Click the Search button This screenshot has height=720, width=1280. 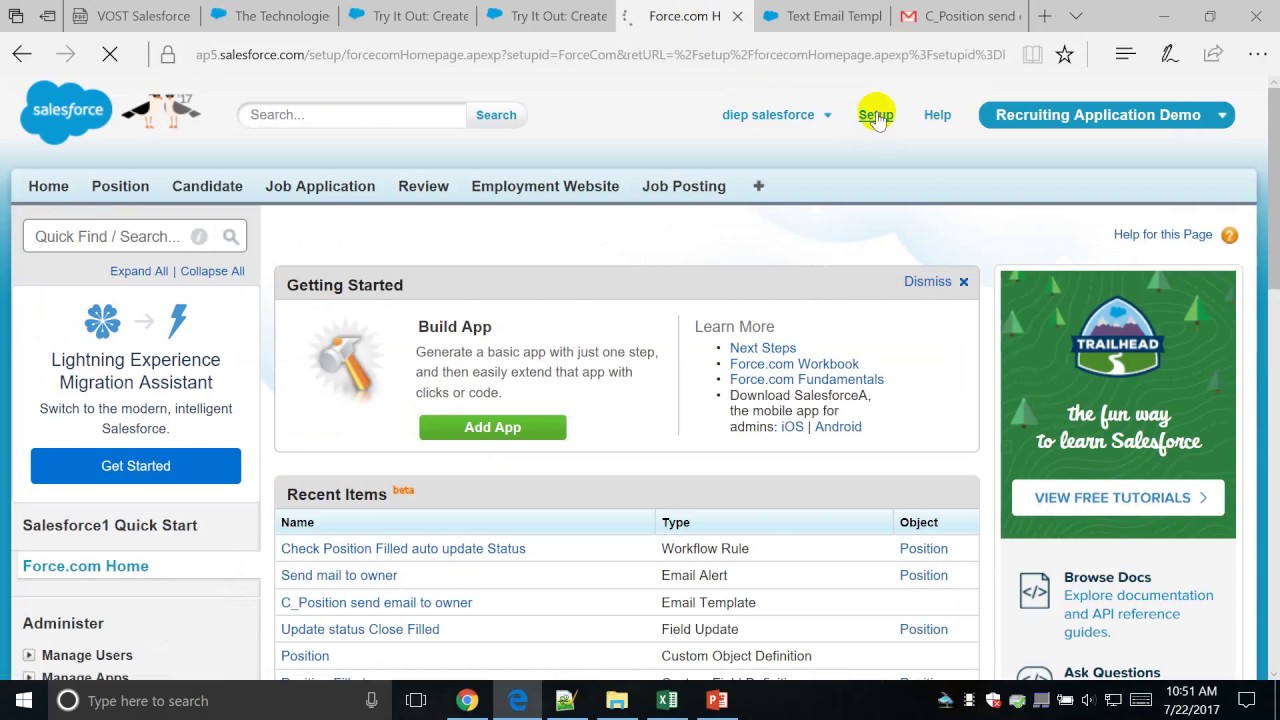496,115
